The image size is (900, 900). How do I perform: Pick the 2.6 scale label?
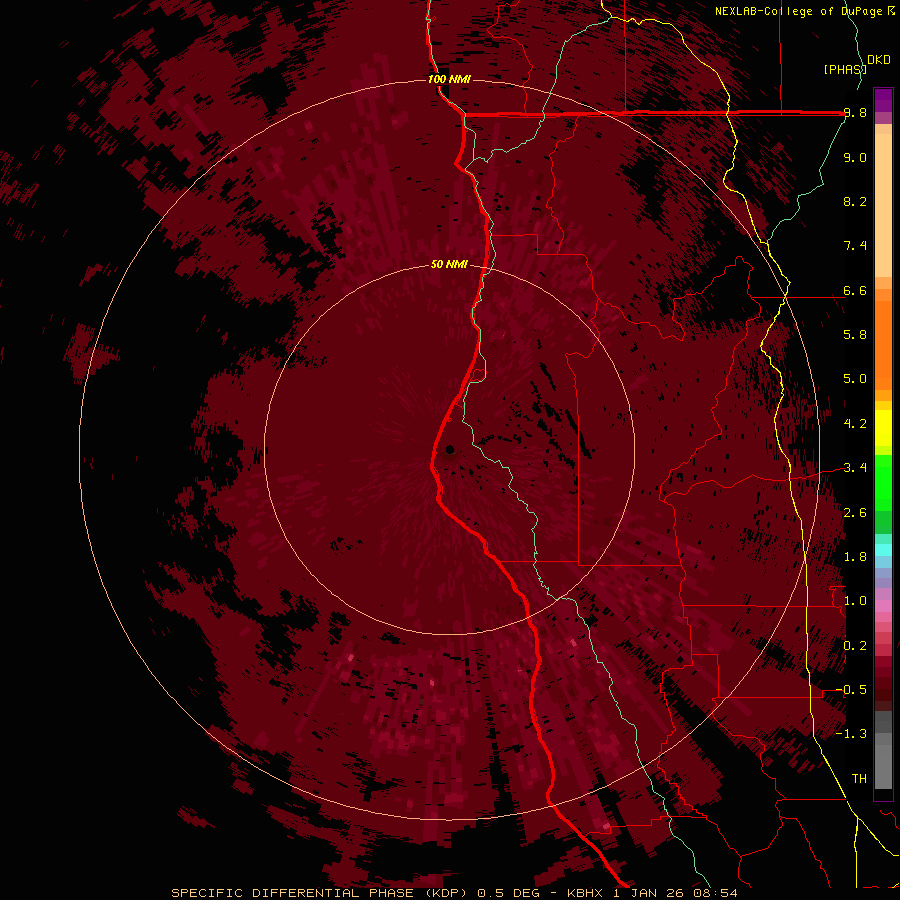tap(855, 513)
